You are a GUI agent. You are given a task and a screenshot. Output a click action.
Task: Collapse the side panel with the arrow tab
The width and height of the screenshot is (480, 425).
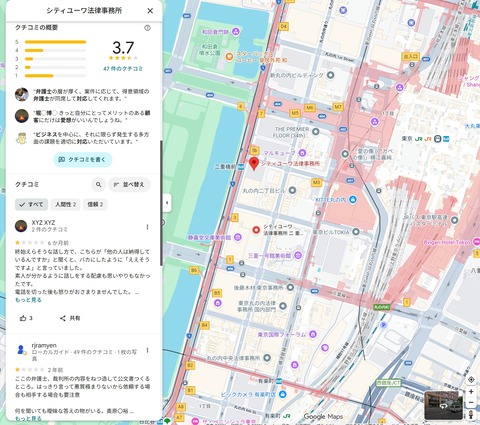click(x=167, y=202)
